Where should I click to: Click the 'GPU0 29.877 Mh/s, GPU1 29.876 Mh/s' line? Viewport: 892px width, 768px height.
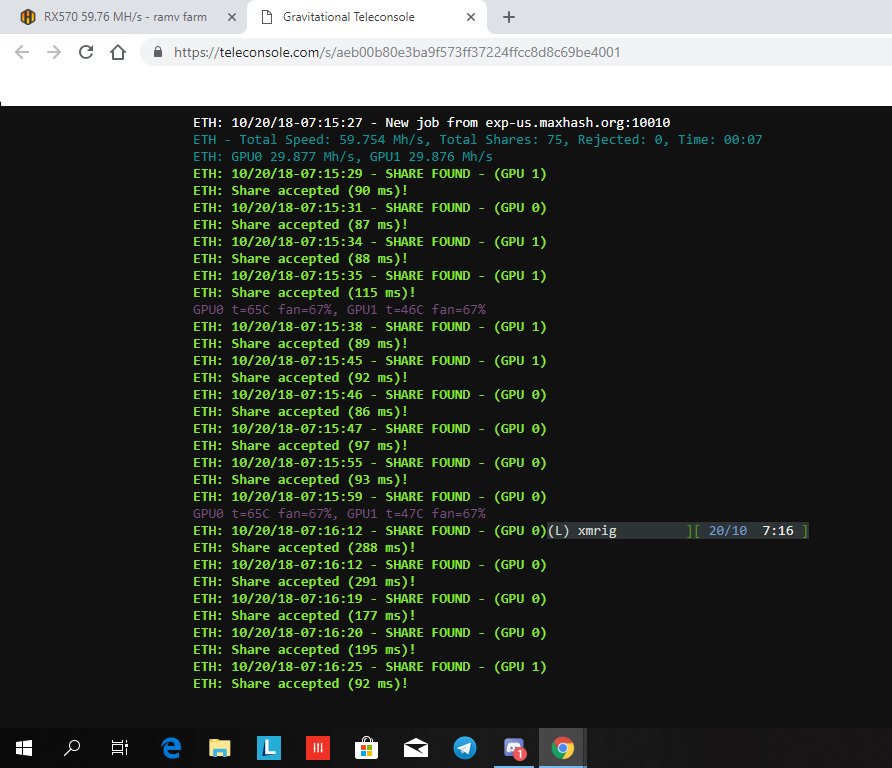tap(342, 156)
